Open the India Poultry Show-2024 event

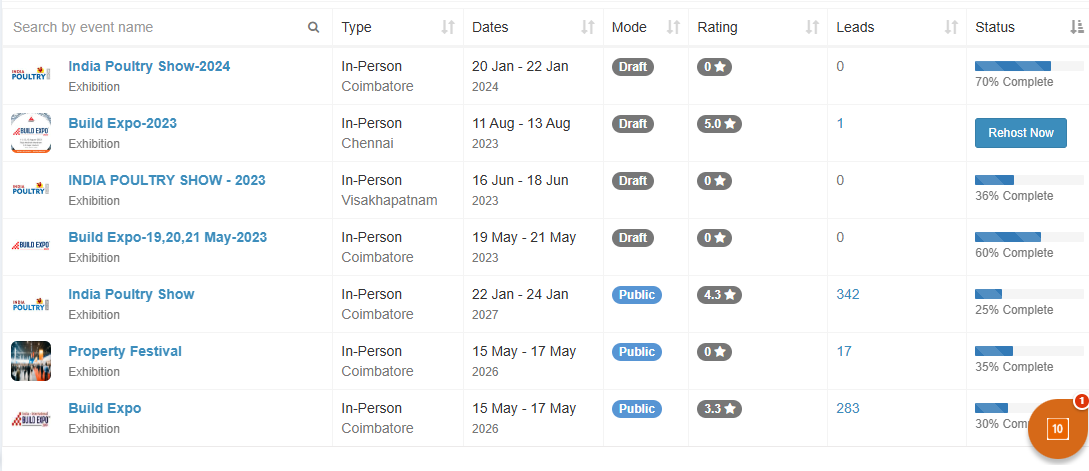click(149, 67)
